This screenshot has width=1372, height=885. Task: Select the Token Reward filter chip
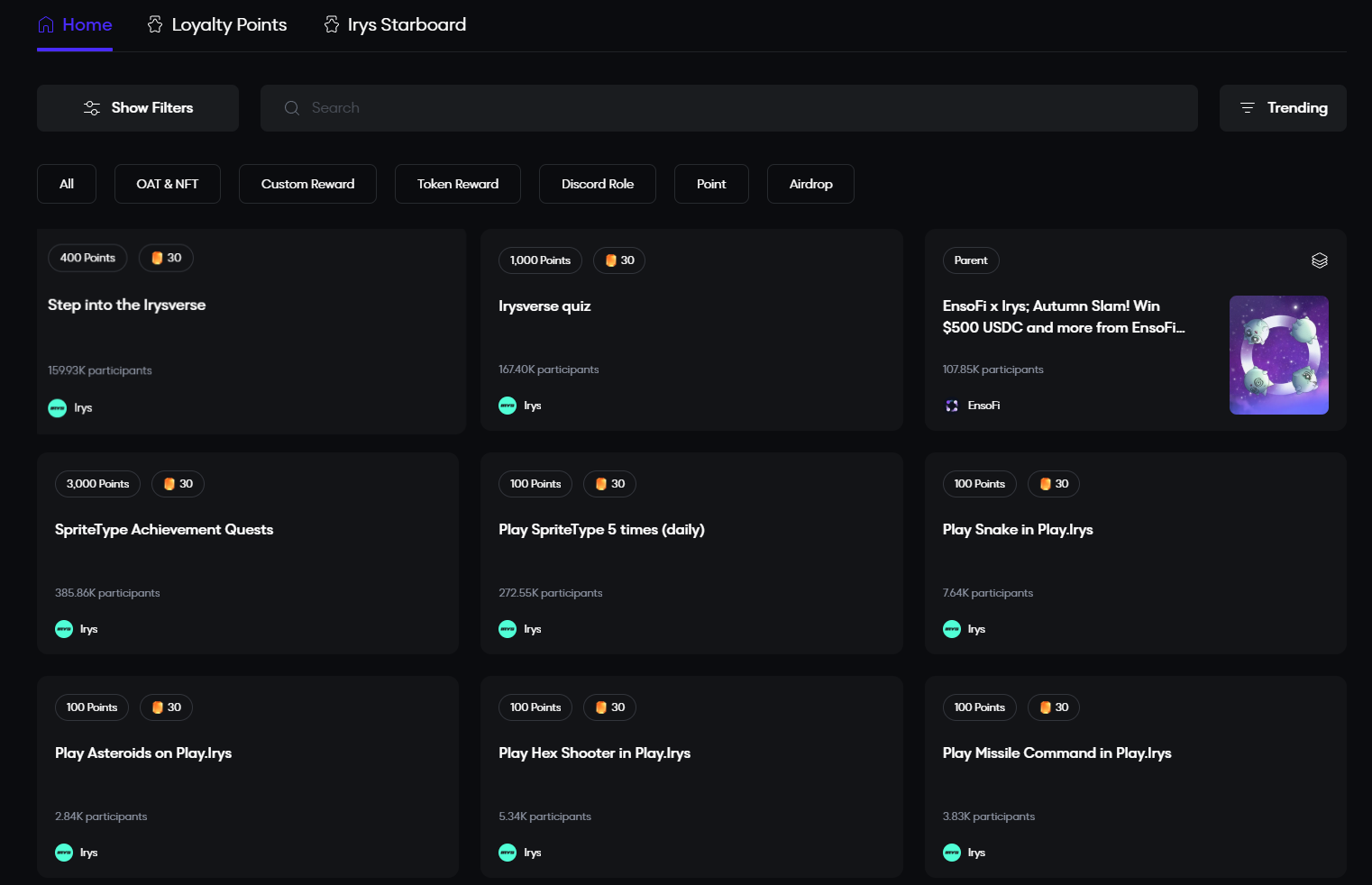coord(457,184)
